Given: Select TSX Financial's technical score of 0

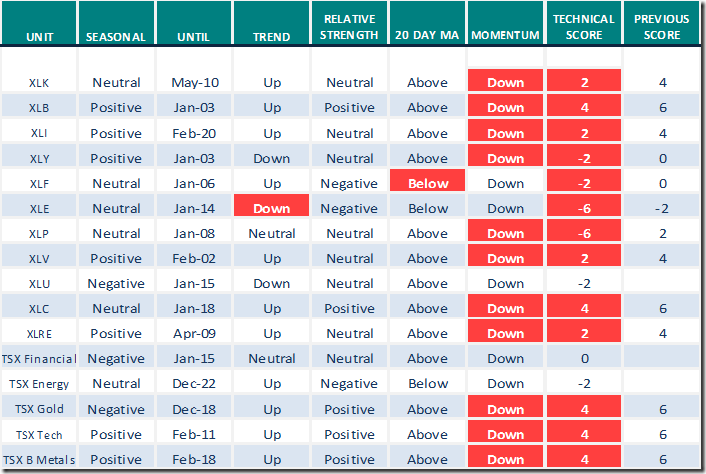Looking at the screenshot, I should point(583,358).
